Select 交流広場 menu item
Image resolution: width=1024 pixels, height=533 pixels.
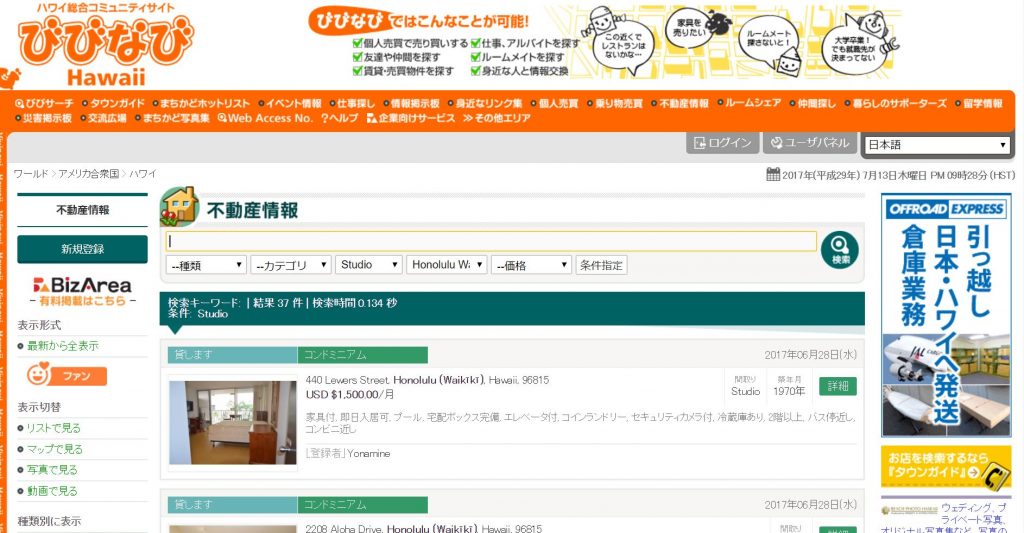[103, 118]
